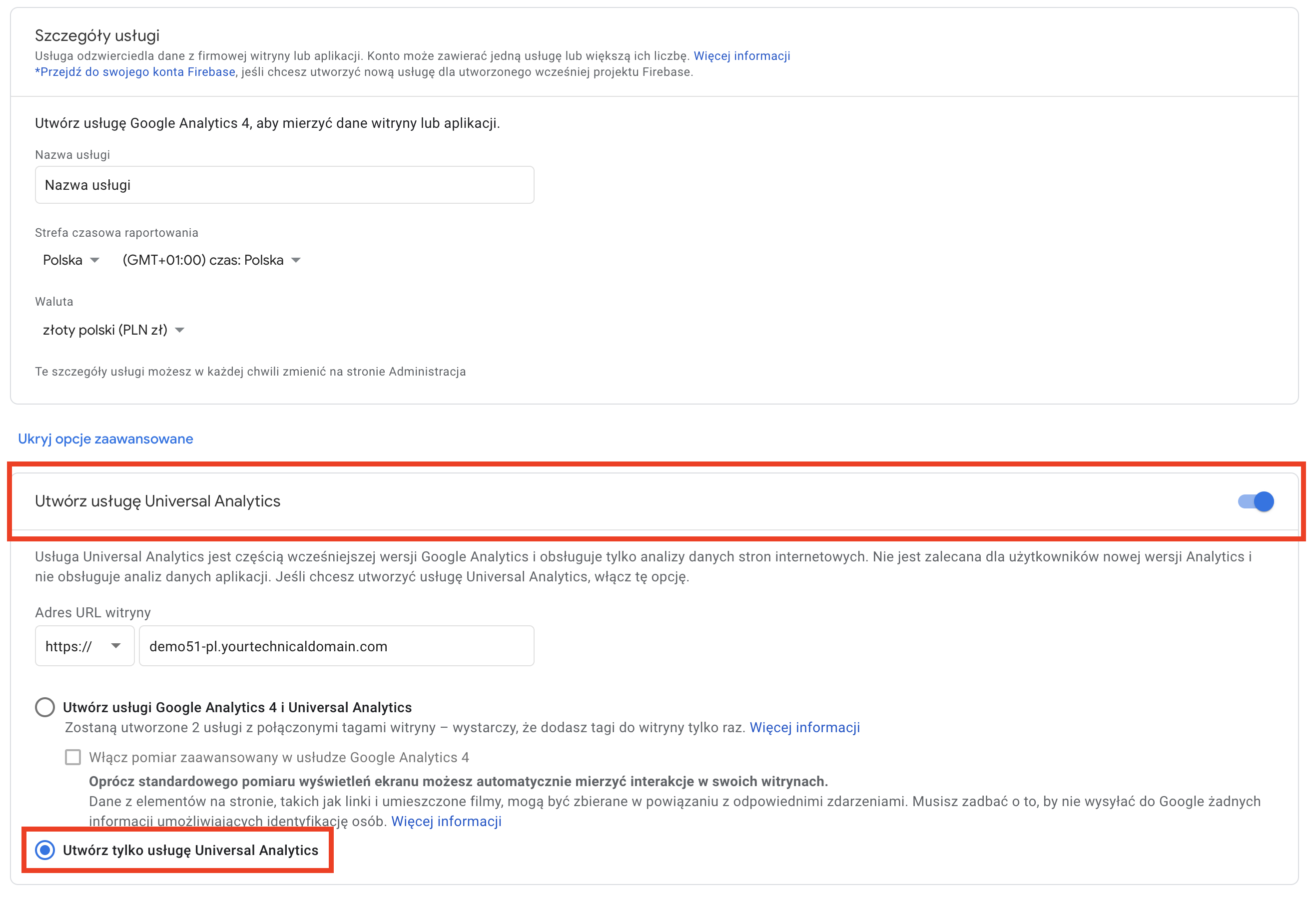Screen dimensions: 1316x900
Task: Click the website URL input field
Action: 336,646
